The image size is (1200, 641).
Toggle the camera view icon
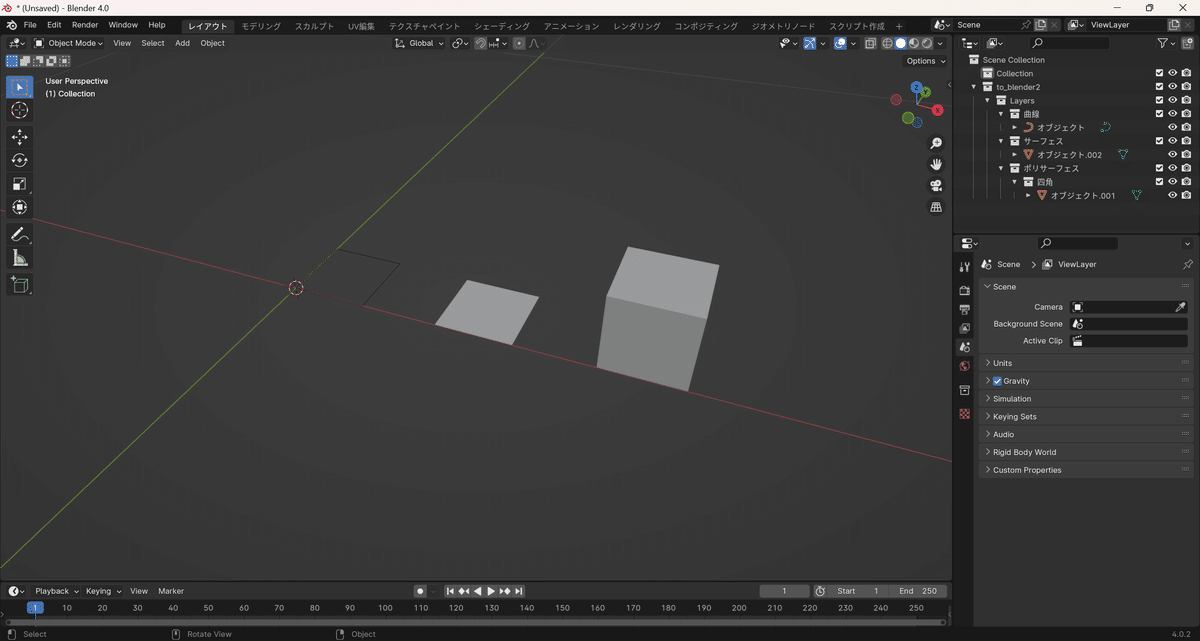[936, 185]
